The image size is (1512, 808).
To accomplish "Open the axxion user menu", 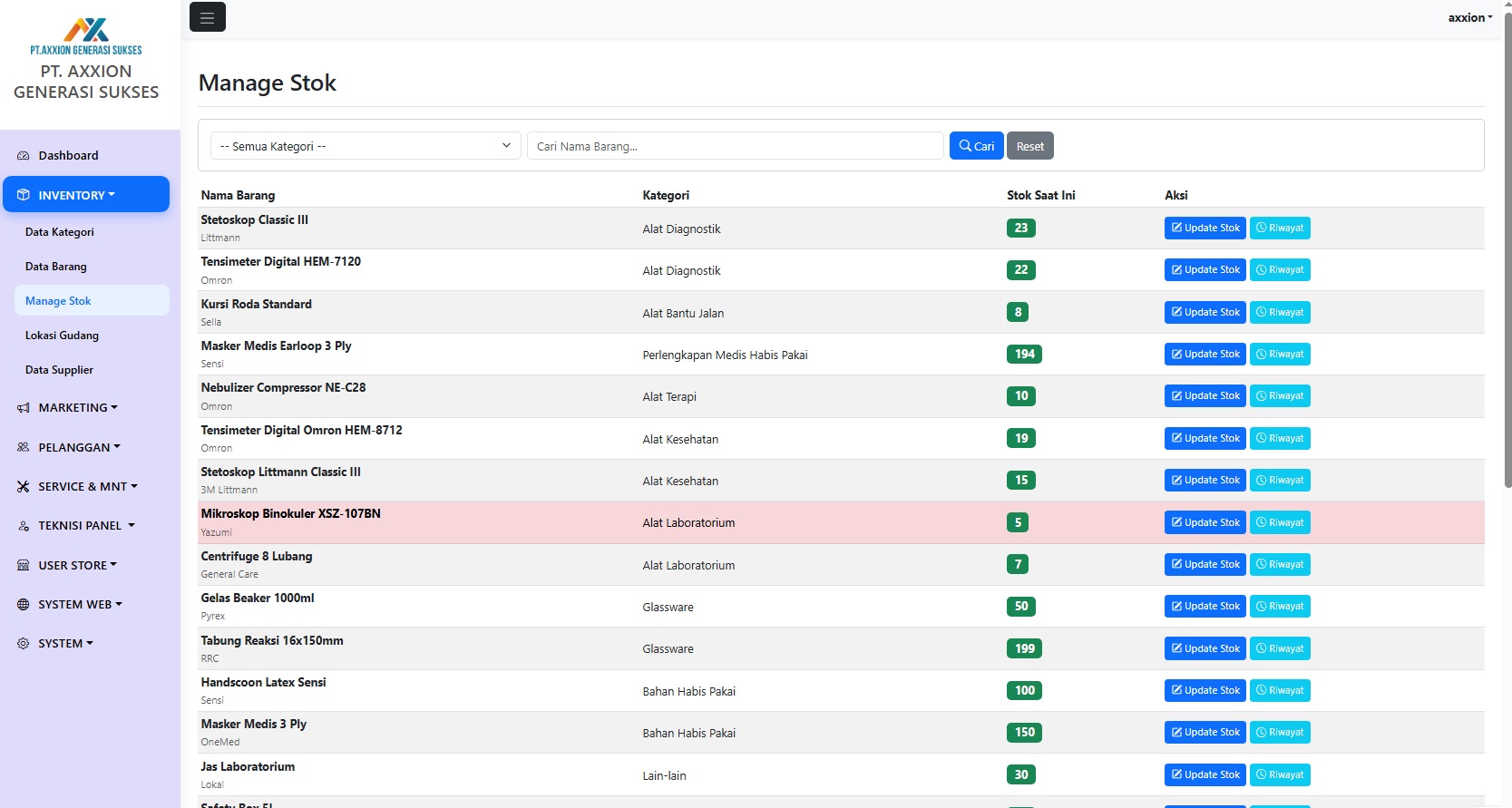I will pyautogui.click(x=1470, y=17).
